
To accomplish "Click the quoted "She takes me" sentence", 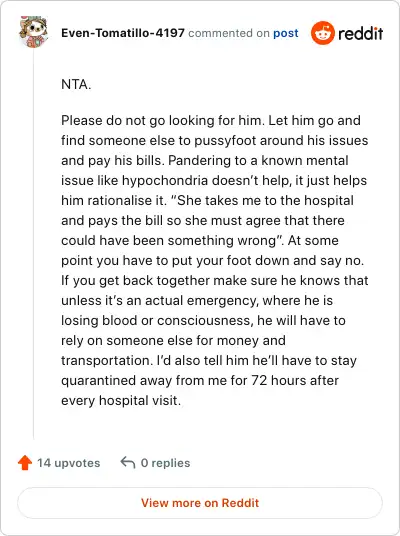I will (x=207, y=220).
